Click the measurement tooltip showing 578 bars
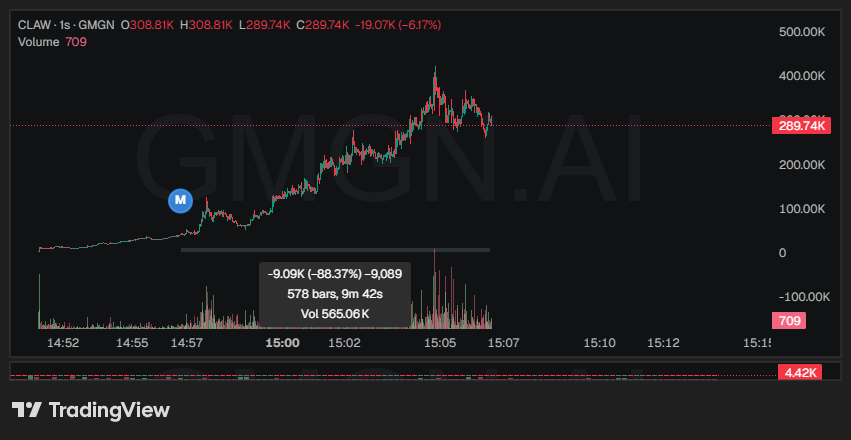Image resolution: width=851 pixels, height=440 pixels. (x=335, y=294)
